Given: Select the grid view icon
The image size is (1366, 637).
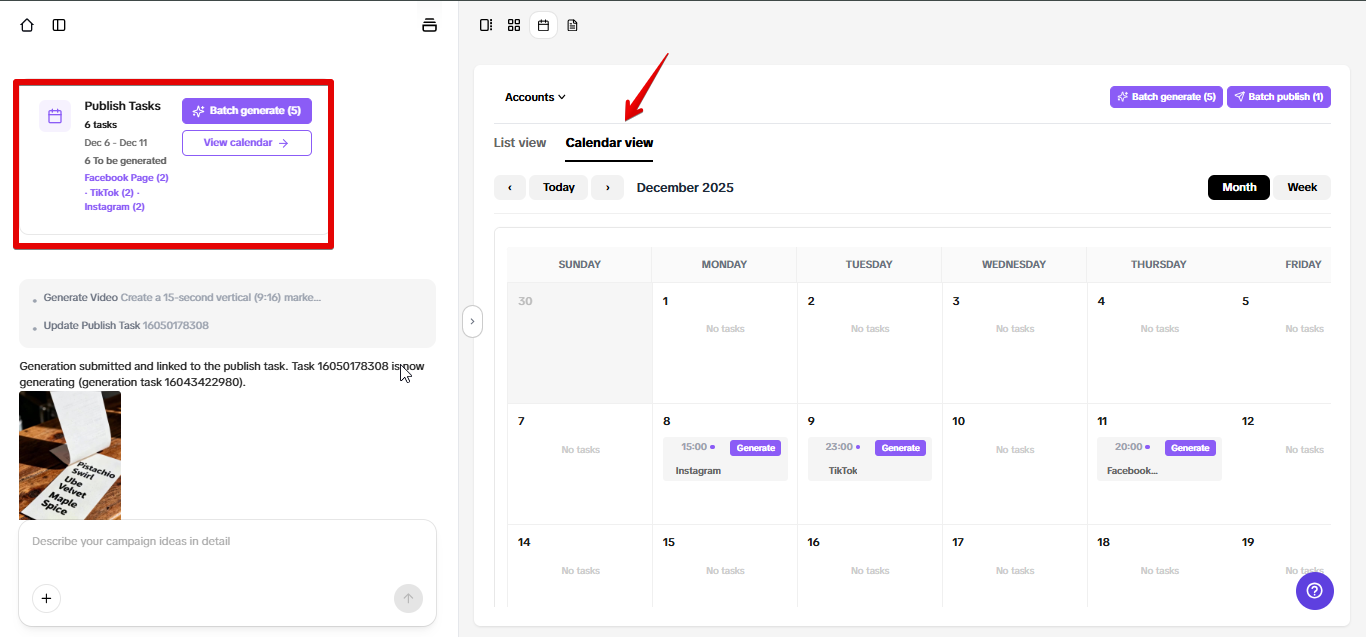Looking at the screenshot, I should [x=514, y=25].
